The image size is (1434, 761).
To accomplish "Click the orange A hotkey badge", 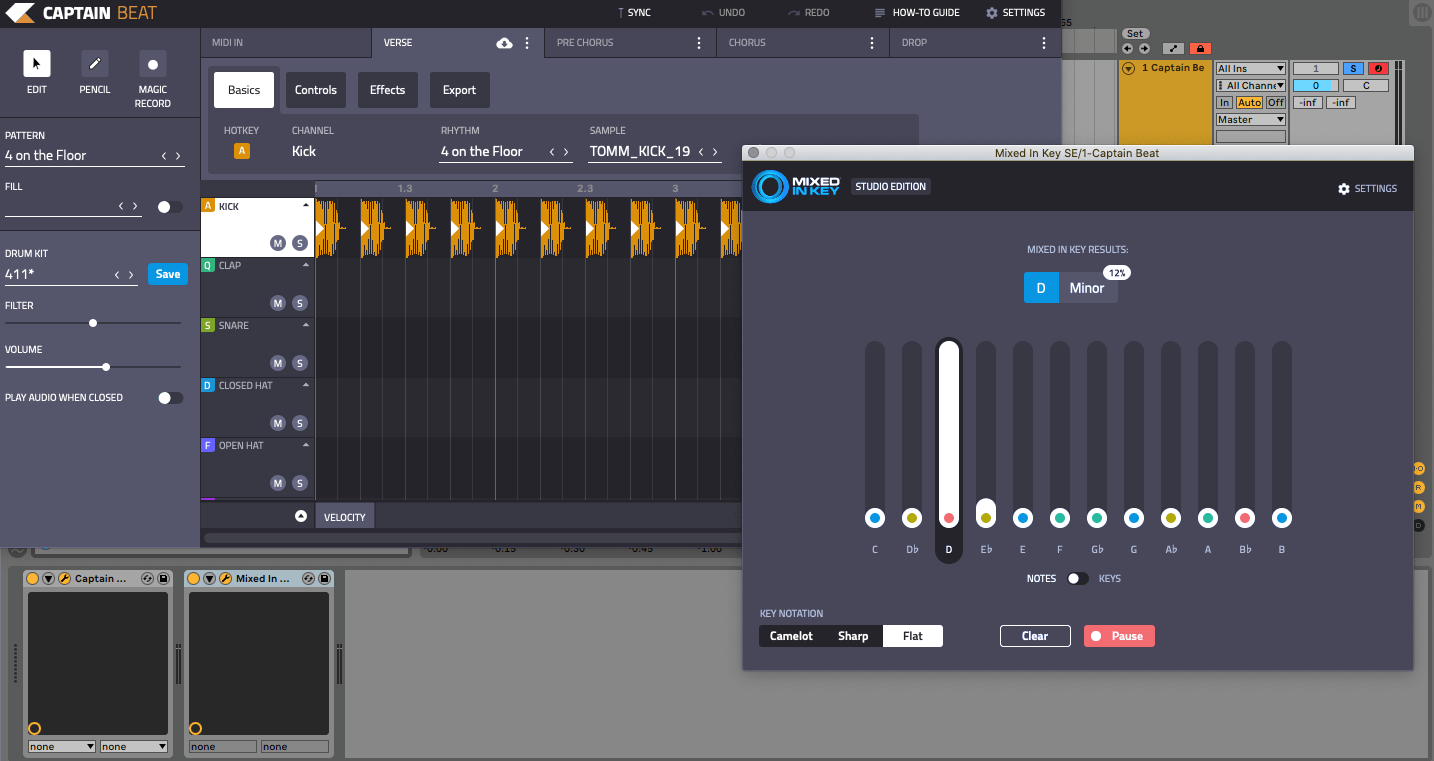I will [241, 151].
